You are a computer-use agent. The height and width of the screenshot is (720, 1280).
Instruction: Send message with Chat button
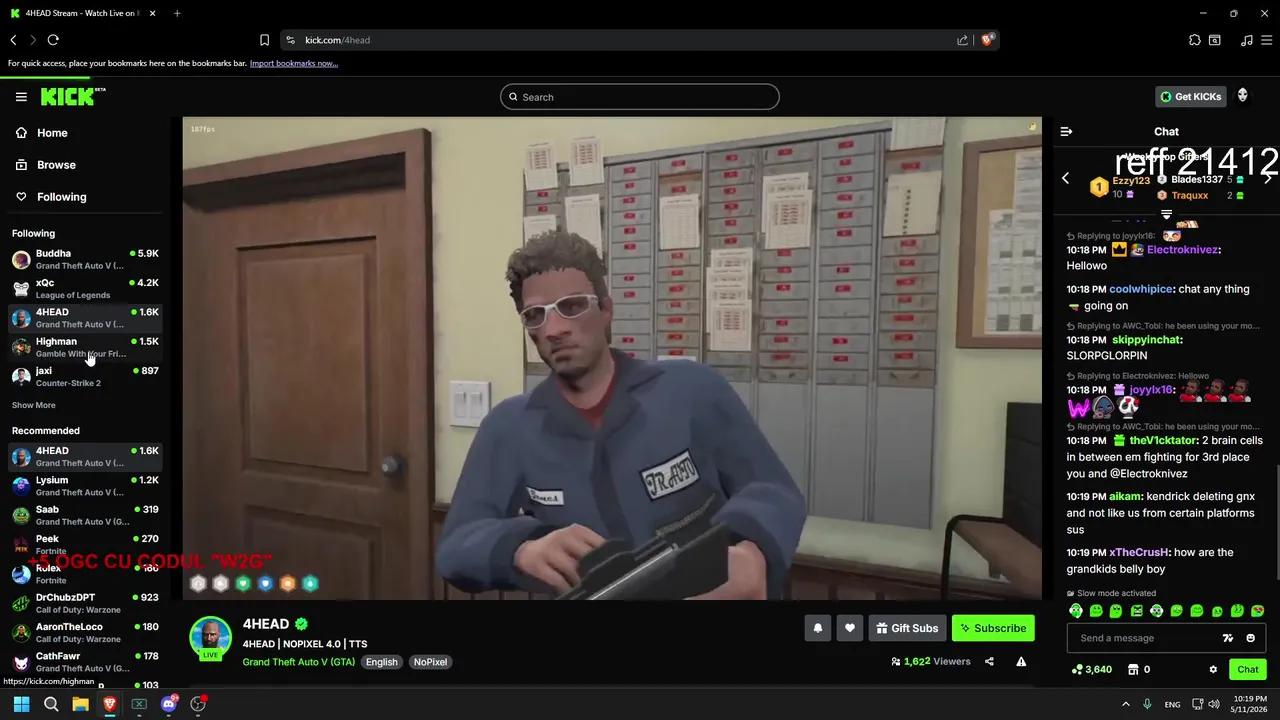pos(1248,669)
